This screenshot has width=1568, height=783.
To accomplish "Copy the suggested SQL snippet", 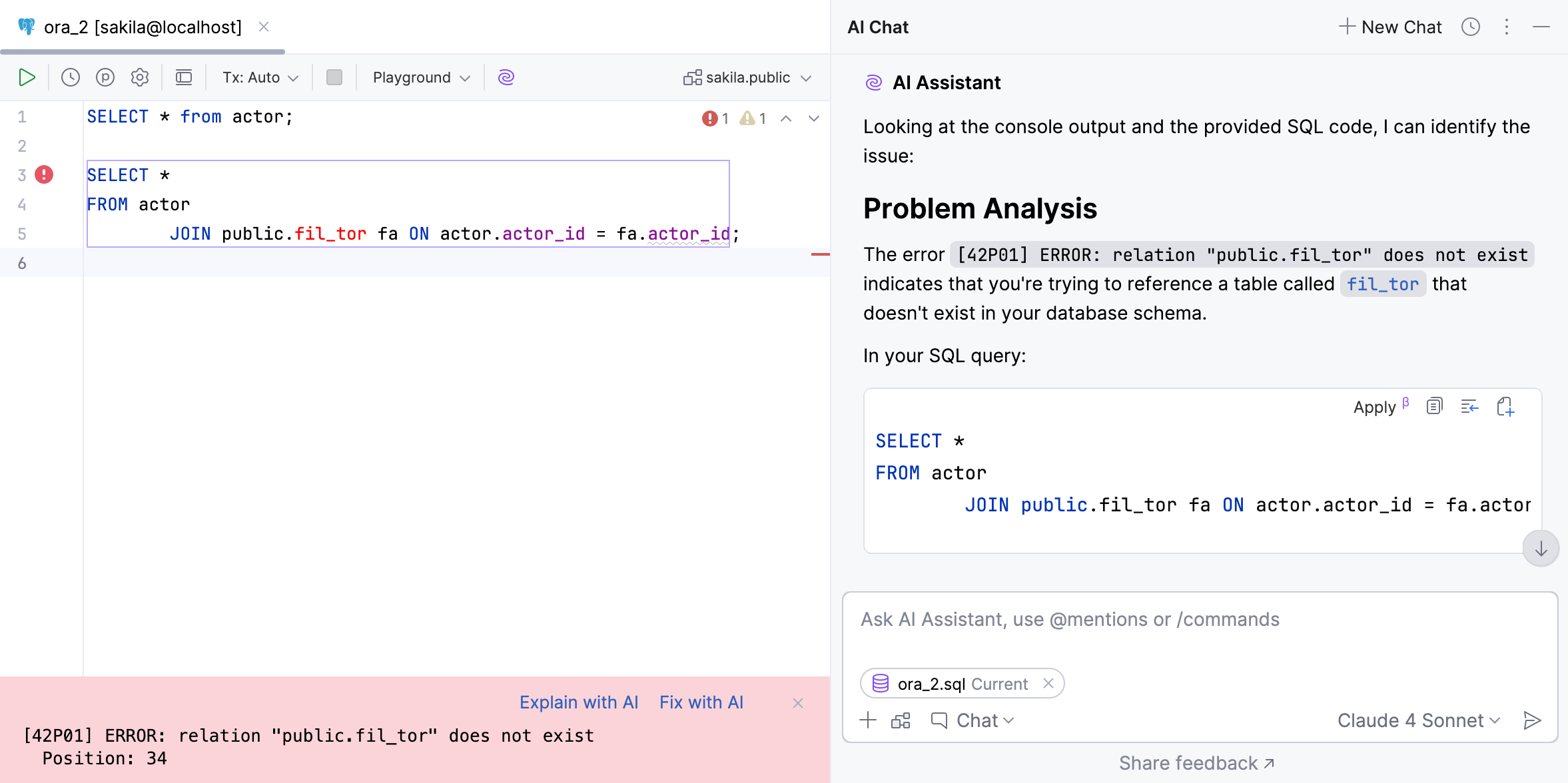I will (x=1433, y=406).
